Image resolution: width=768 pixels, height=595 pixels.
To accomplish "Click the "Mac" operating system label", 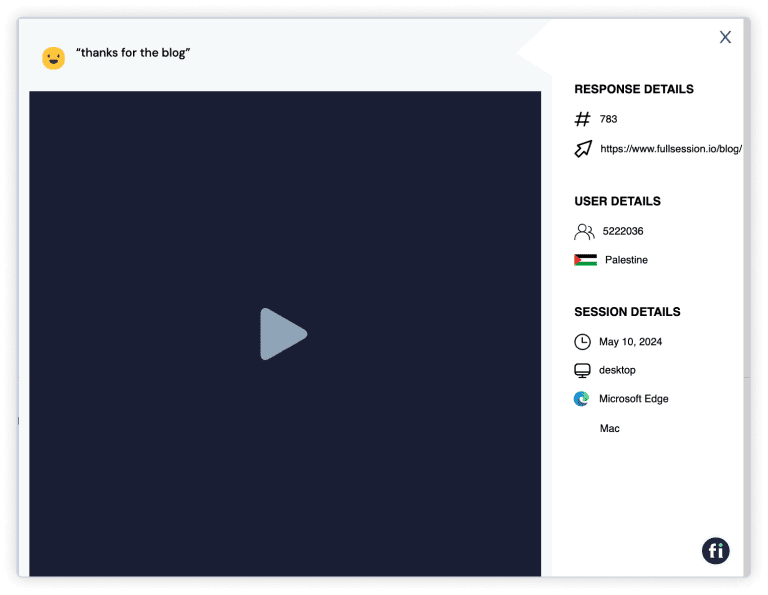I will [x=609, y=429].
